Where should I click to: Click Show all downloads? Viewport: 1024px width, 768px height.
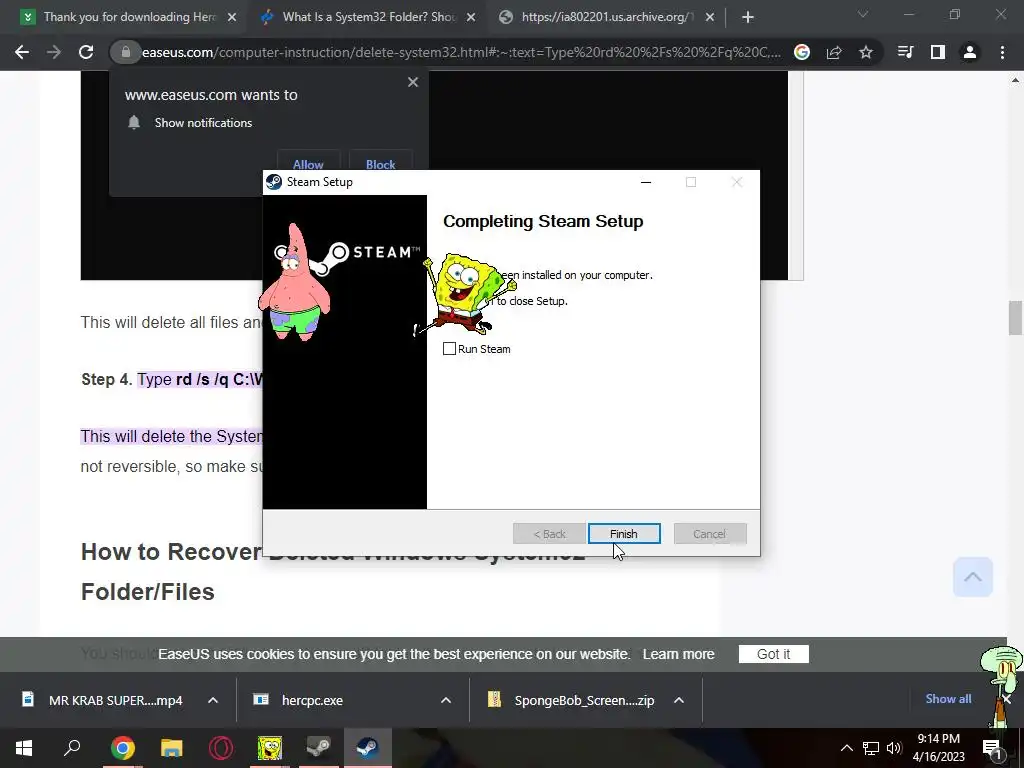[x=948, y=699]
